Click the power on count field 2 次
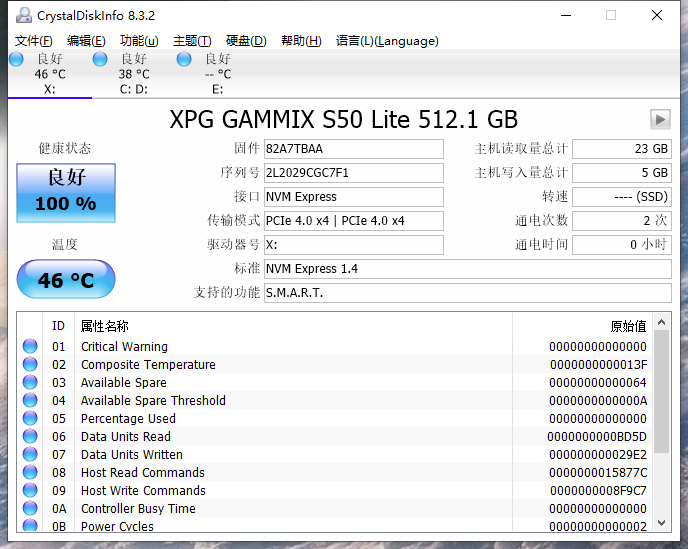The height and width of the screenshot is (549, 688). pyautogui.click(x=622, y=221)
